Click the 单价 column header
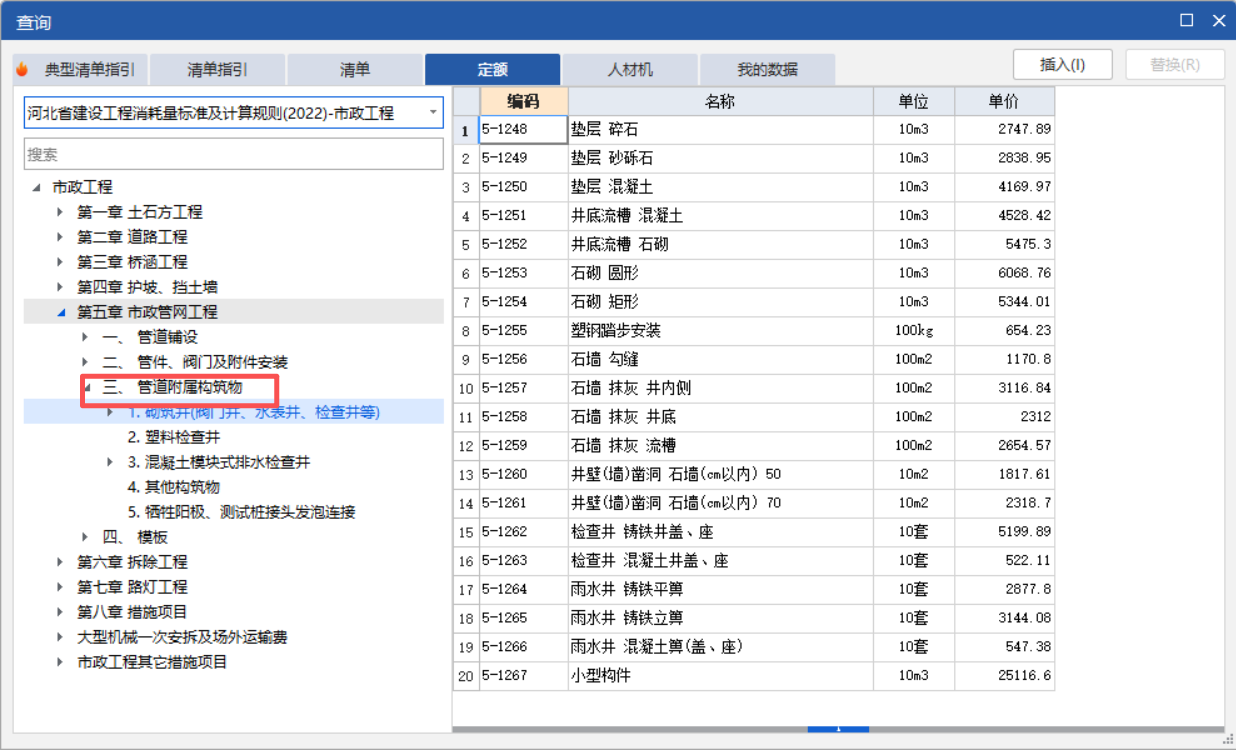The image size is (1236, 750). click(1004, 101)
